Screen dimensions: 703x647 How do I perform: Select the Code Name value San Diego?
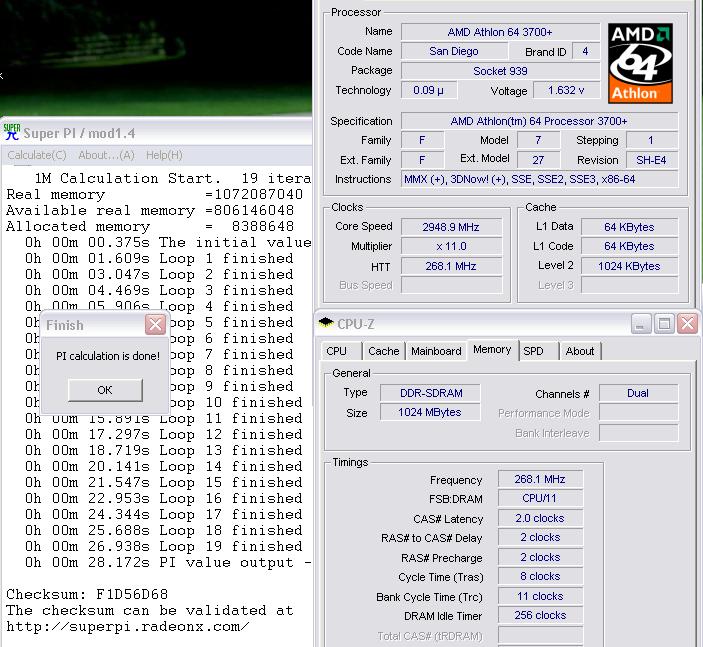(x=454, y=51)
